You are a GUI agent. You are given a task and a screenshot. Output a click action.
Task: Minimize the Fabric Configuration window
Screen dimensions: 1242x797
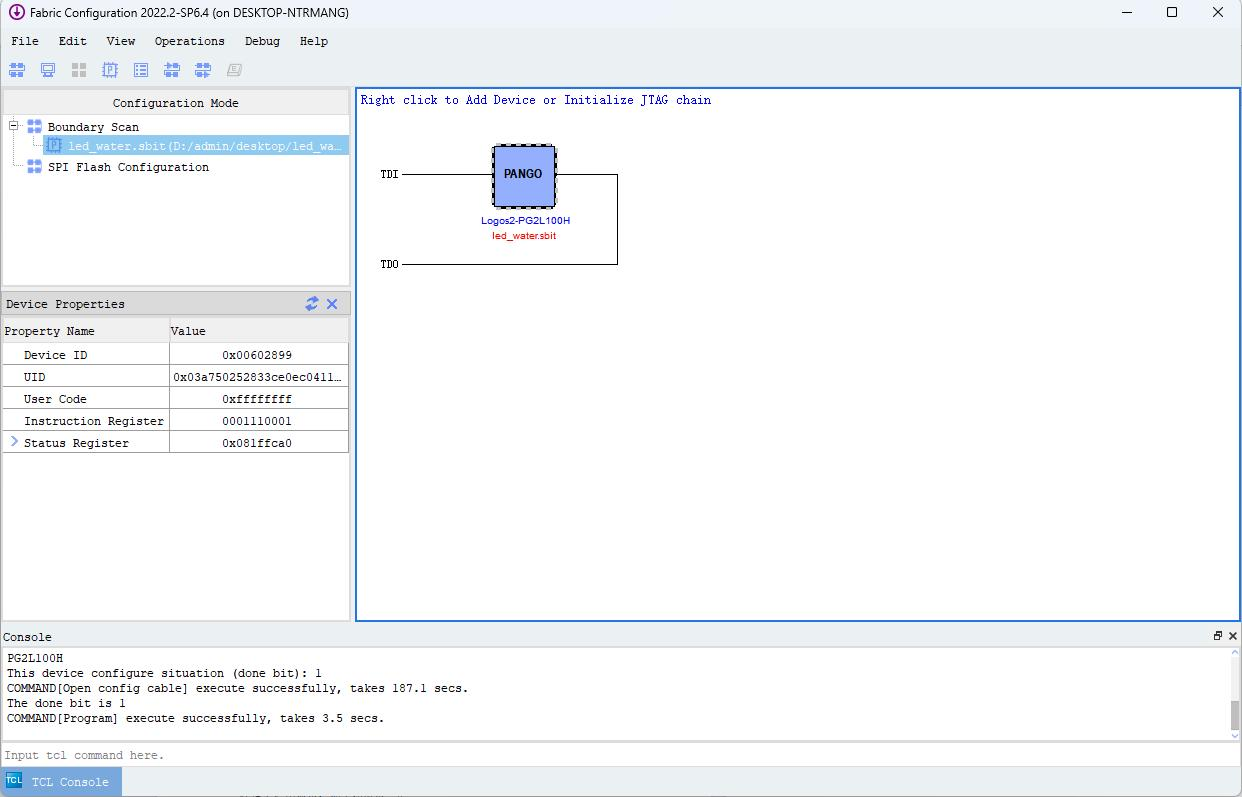click(1126, 13)
